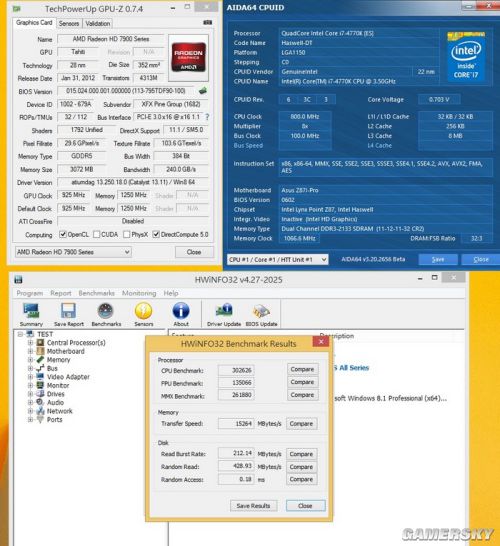This screenshot has height=546, width=500.
Task: Open the BIOS Update toolbar icon
Action: click(x=261, y=311)
